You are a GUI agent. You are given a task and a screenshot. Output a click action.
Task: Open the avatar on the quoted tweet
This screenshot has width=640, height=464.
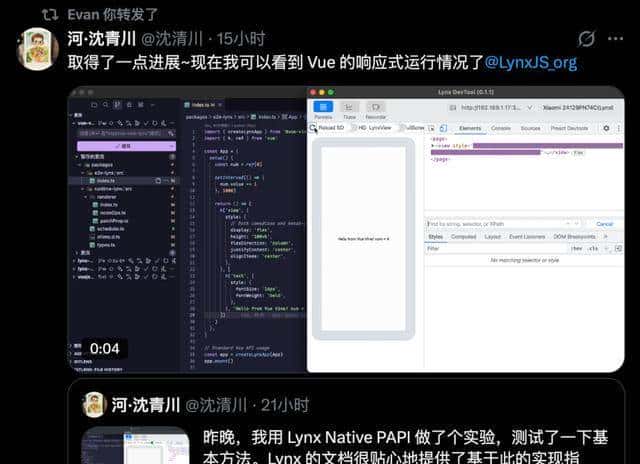tap(95, 404)
